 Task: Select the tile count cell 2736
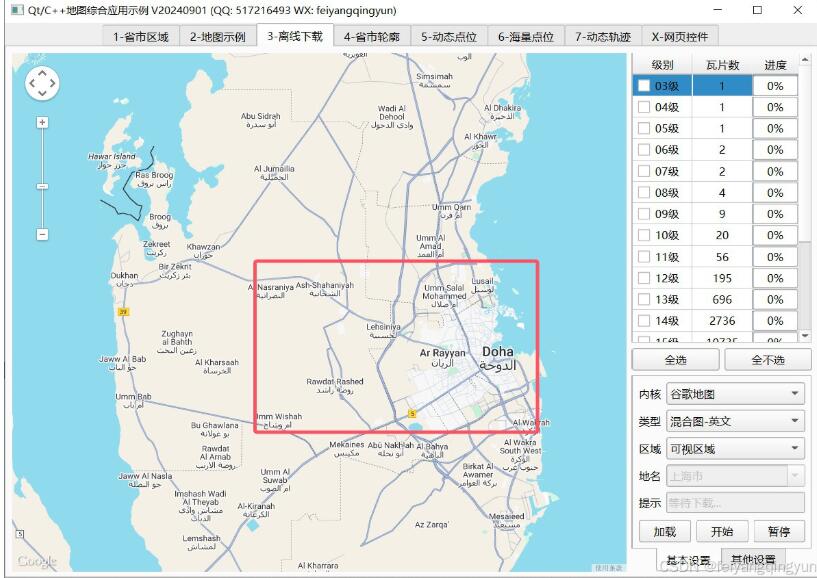click(722, 321)
